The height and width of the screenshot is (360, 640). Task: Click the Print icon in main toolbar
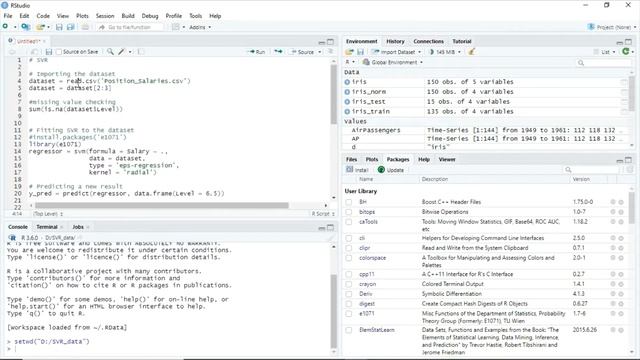click(85, 27)
